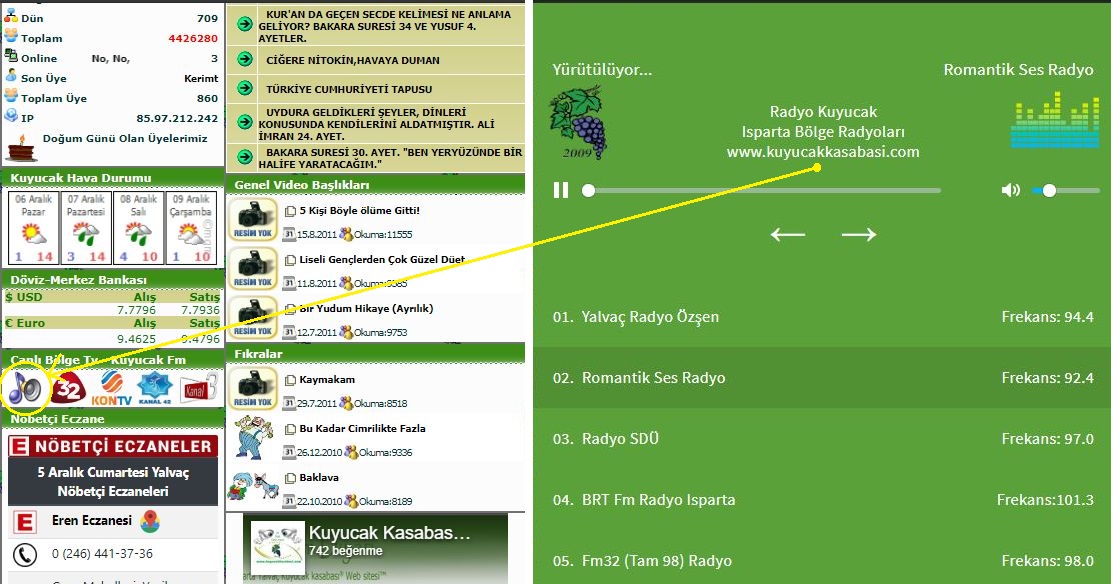The width and height of the screenshot is (1111, 584).
Task: Click the Frekans:101.3 value
Action: coord(1045,500)
